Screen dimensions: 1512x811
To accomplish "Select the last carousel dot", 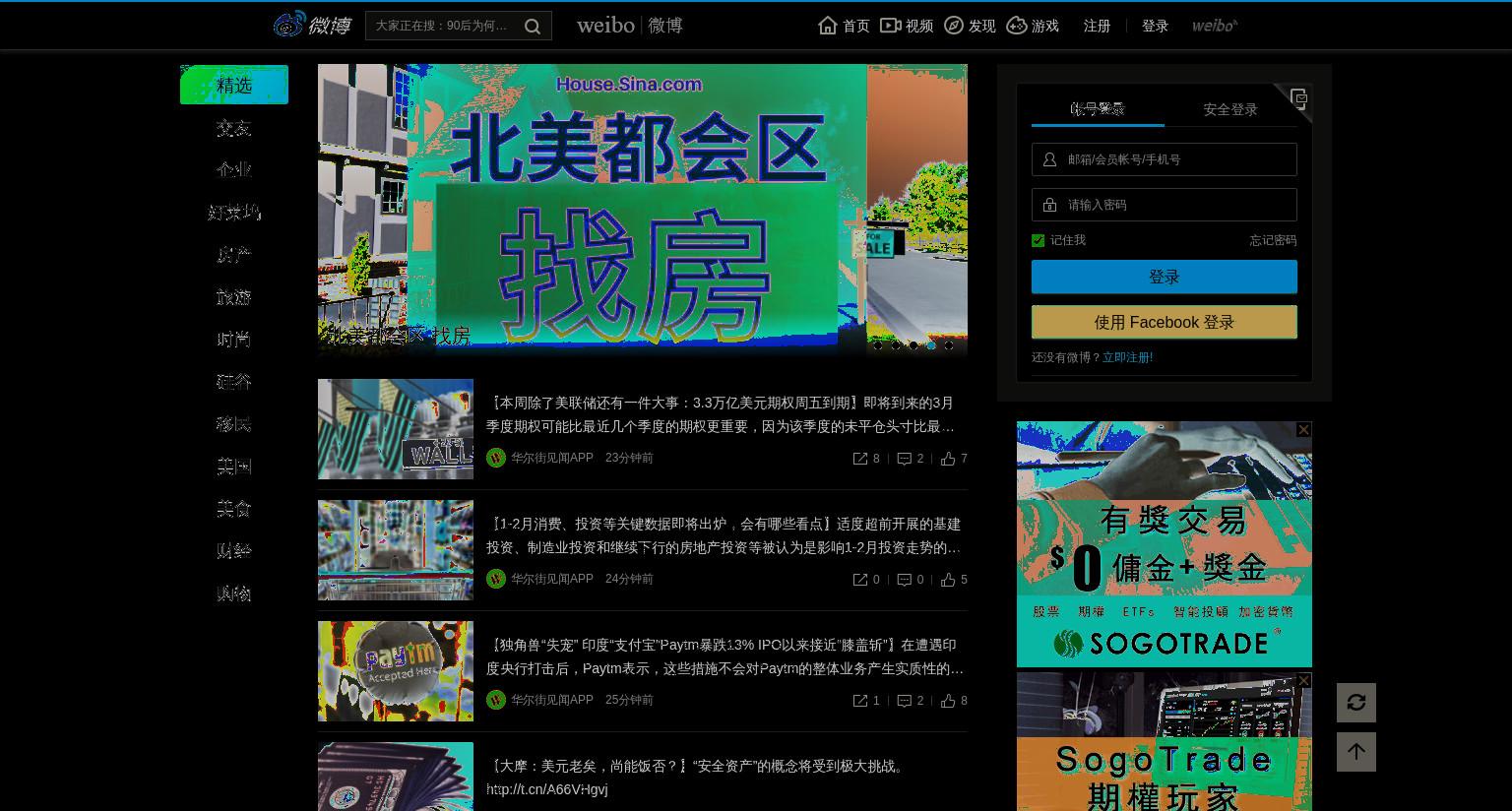I will pos(949,345).
